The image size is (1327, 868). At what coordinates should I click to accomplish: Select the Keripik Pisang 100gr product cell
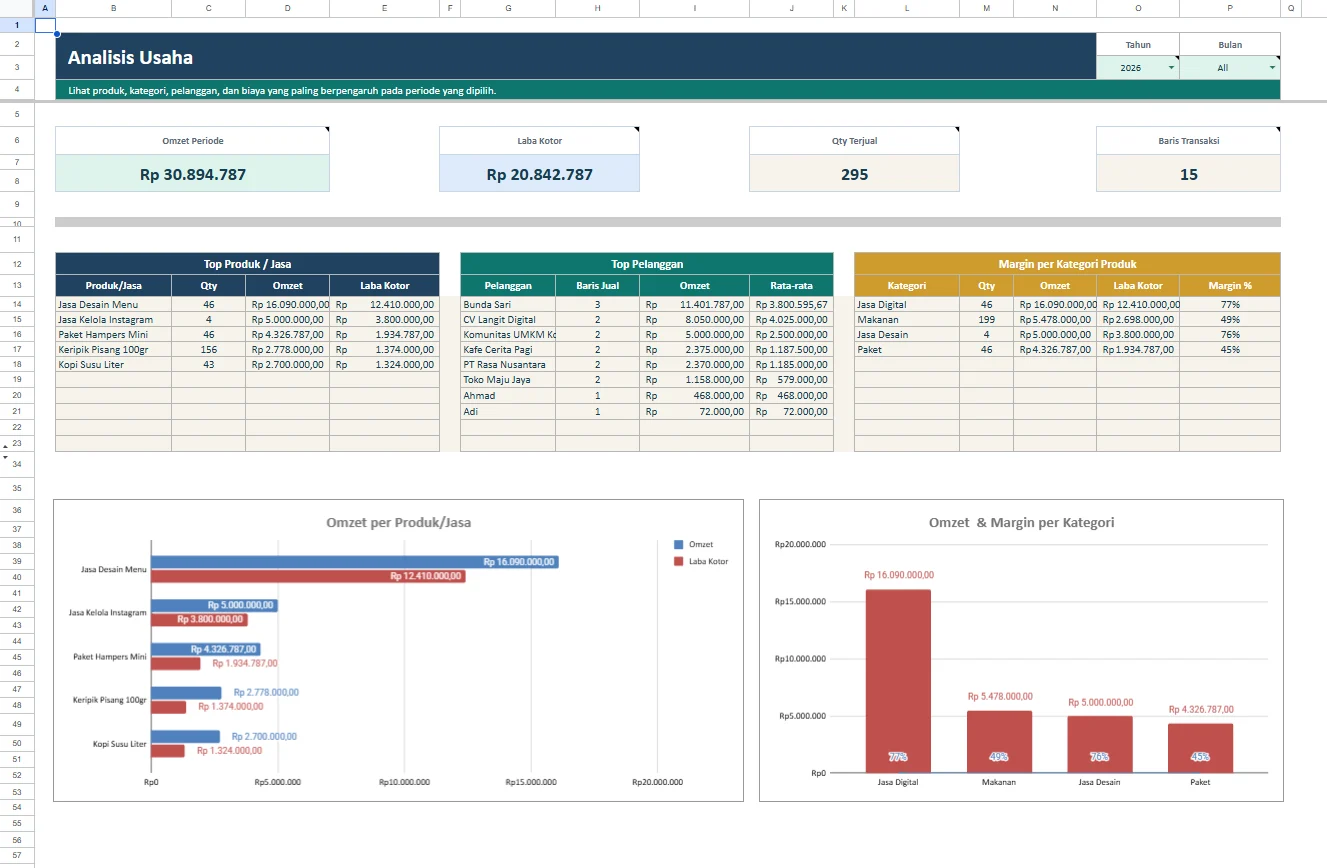pos(113,349)
